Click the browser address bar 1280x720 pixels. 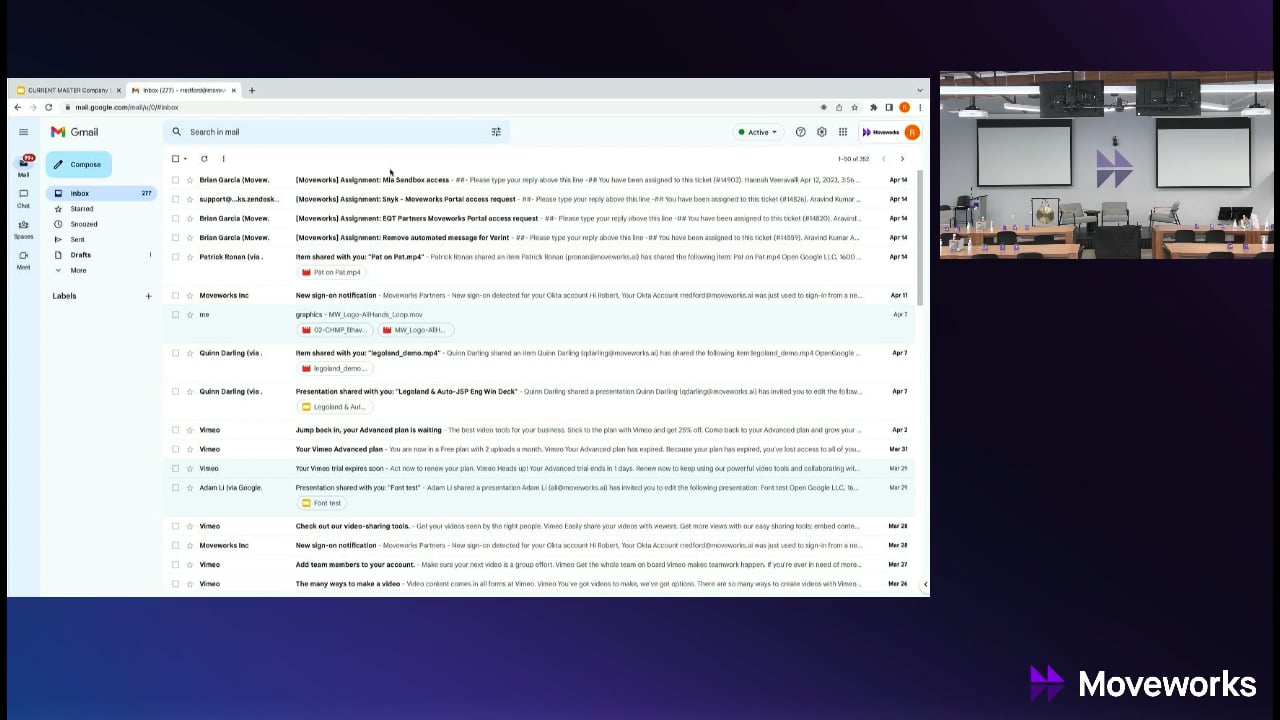pyautogui.click(x=440, y=107)
